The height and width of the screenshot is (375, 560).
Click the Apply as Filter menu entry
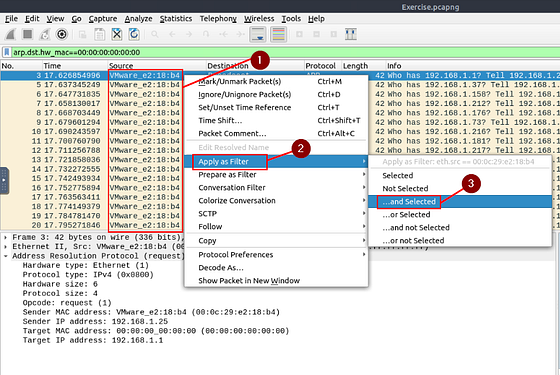(276, 161)
